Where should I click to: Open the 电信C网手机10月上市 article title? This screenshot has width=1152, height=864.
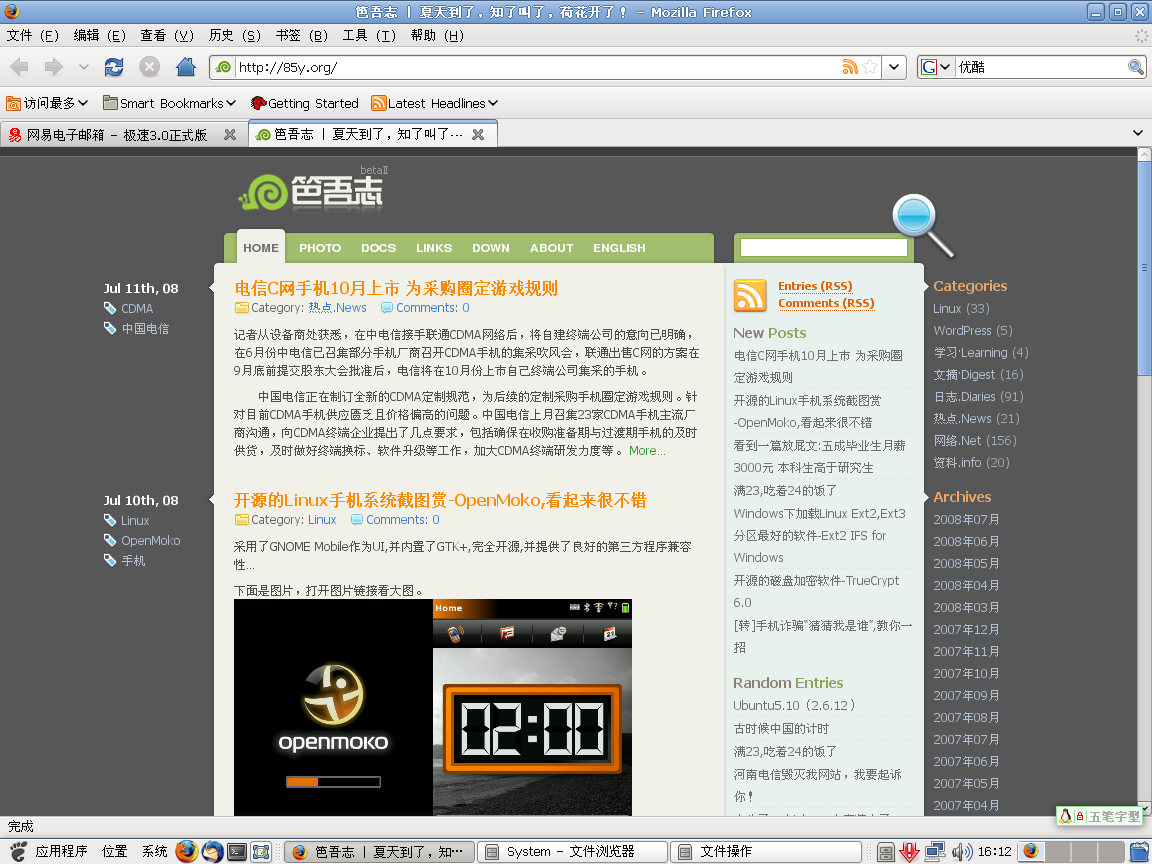point(396,288)
